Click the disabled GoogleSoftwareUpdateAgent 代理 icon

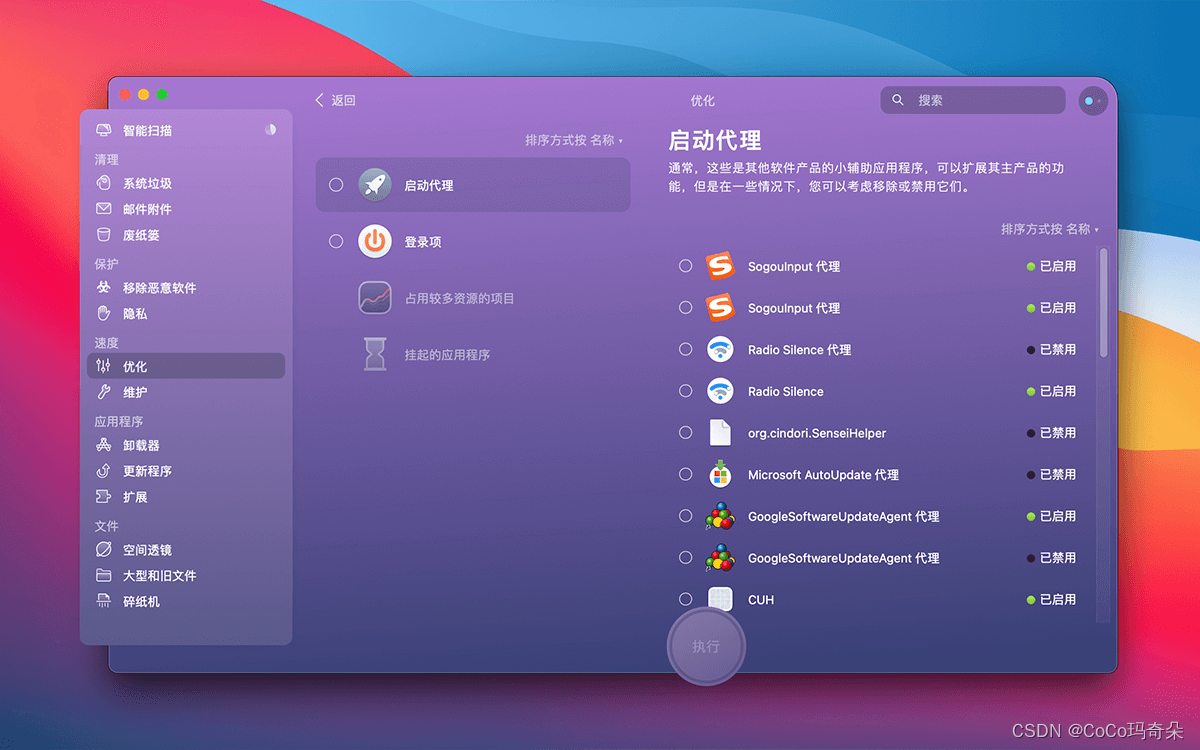720,558
